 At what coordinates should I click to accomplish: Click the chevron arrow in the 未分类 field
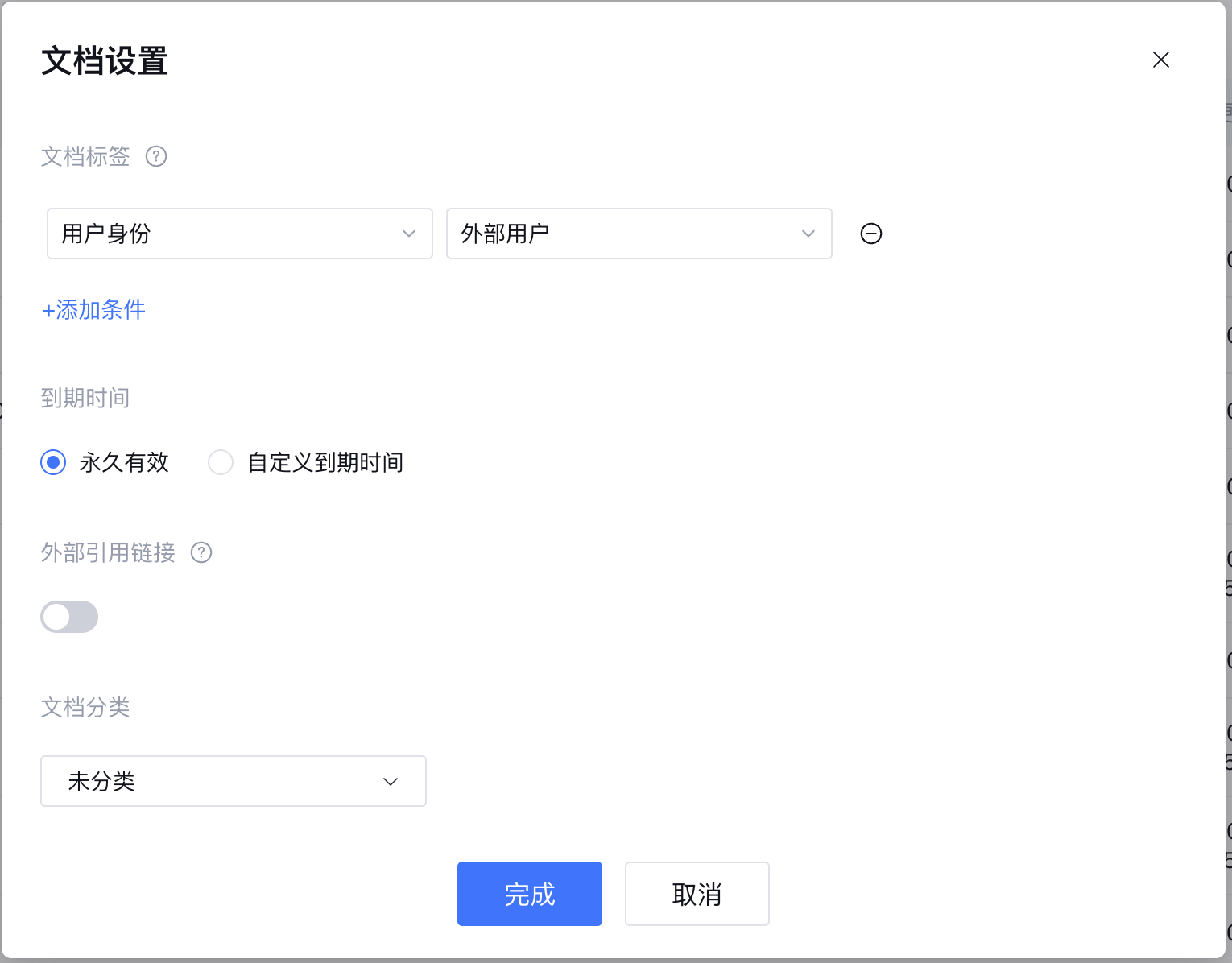(x=391, y=781)
